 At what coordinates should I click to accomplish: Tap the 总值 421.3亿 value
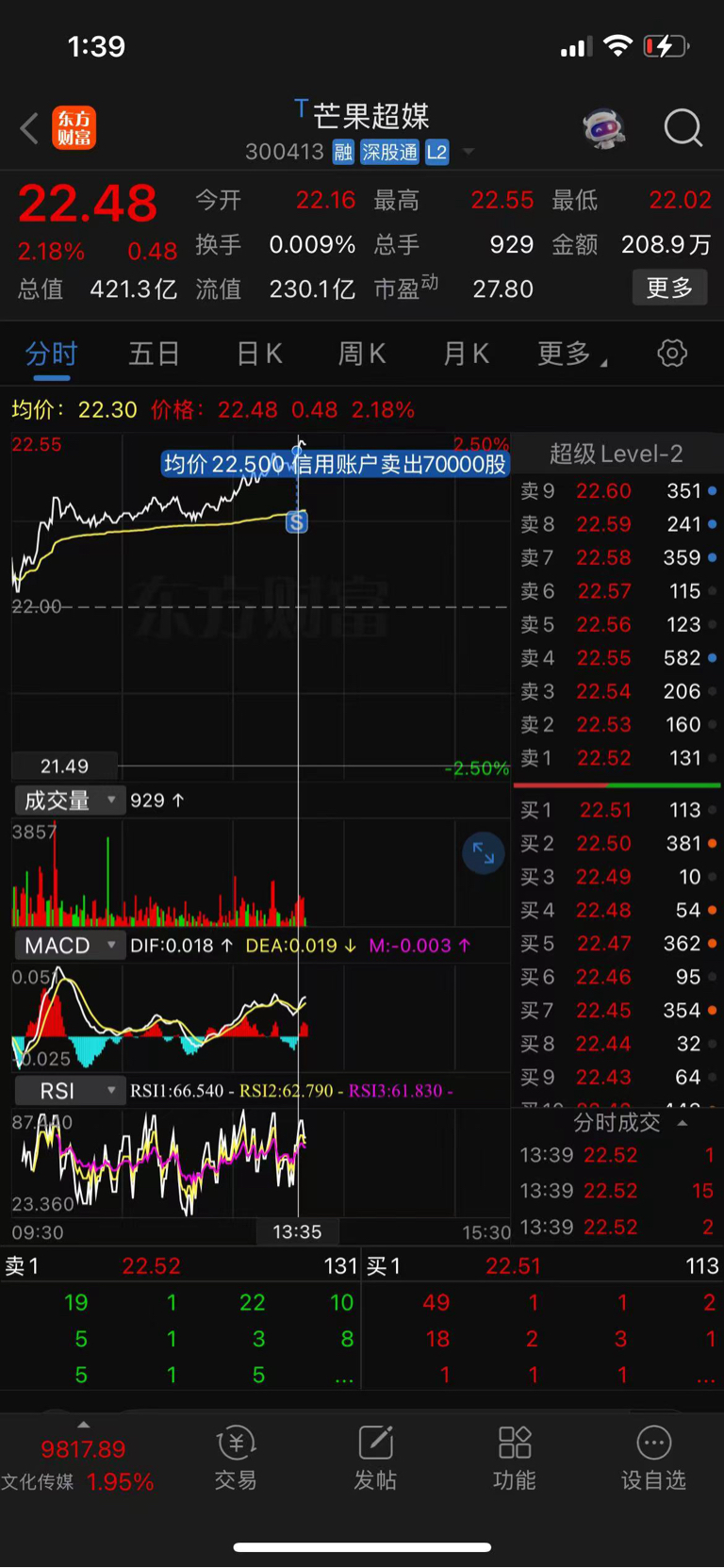pos(97,289)
